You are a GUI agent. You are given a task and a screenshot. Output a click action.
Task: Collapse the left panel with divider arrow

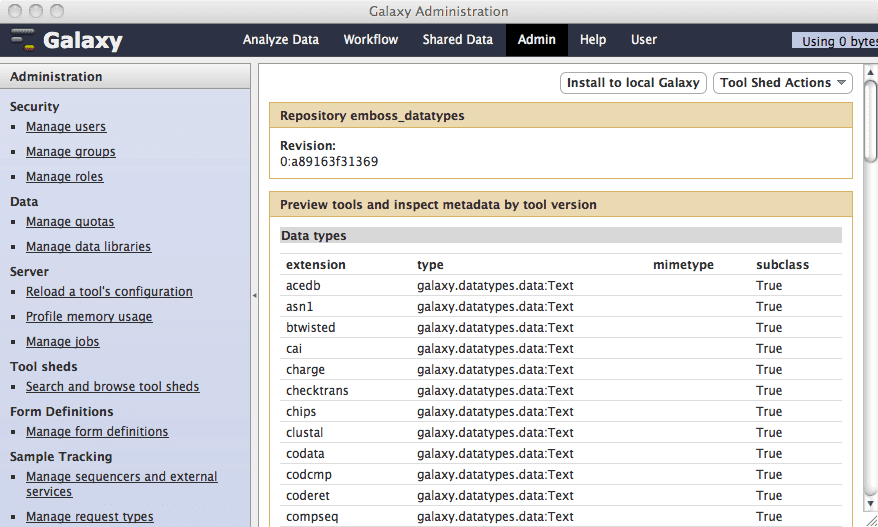coord(254,296)
